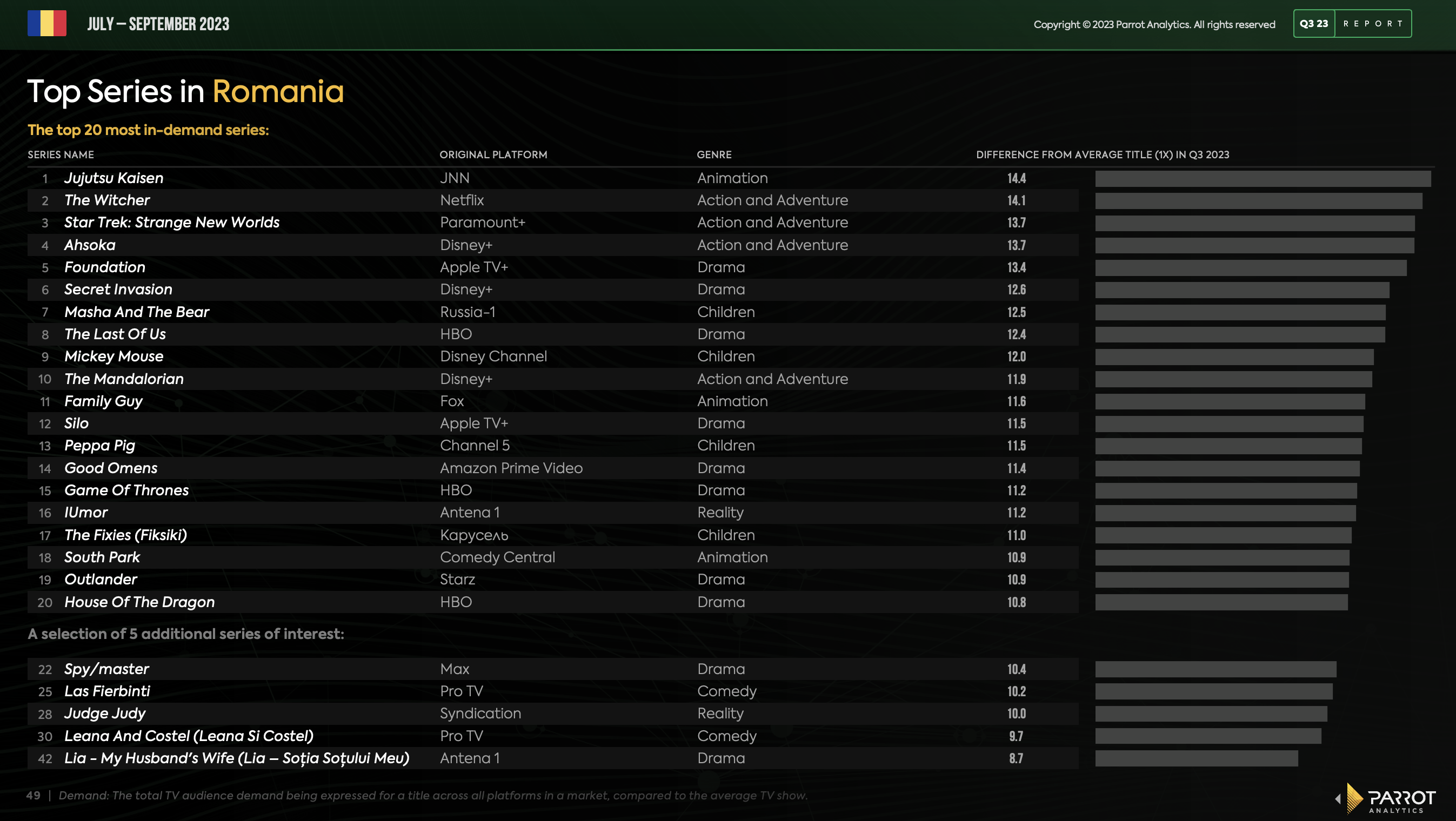This screenshot has height=821, width=1456.
Task: Click the House Of The Dragon demand bar
Action: pos(1221,602)
